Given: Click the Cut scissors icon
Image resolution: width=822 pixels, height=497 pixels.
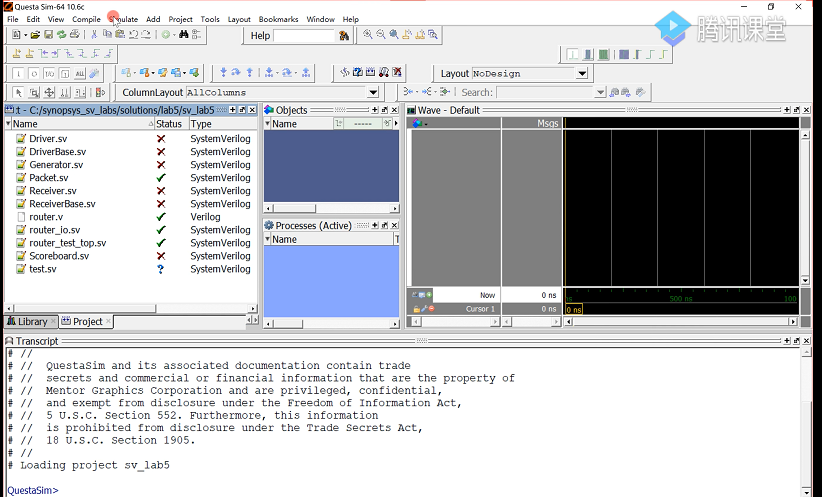Looking at the screenshot, I should (94, 35).
